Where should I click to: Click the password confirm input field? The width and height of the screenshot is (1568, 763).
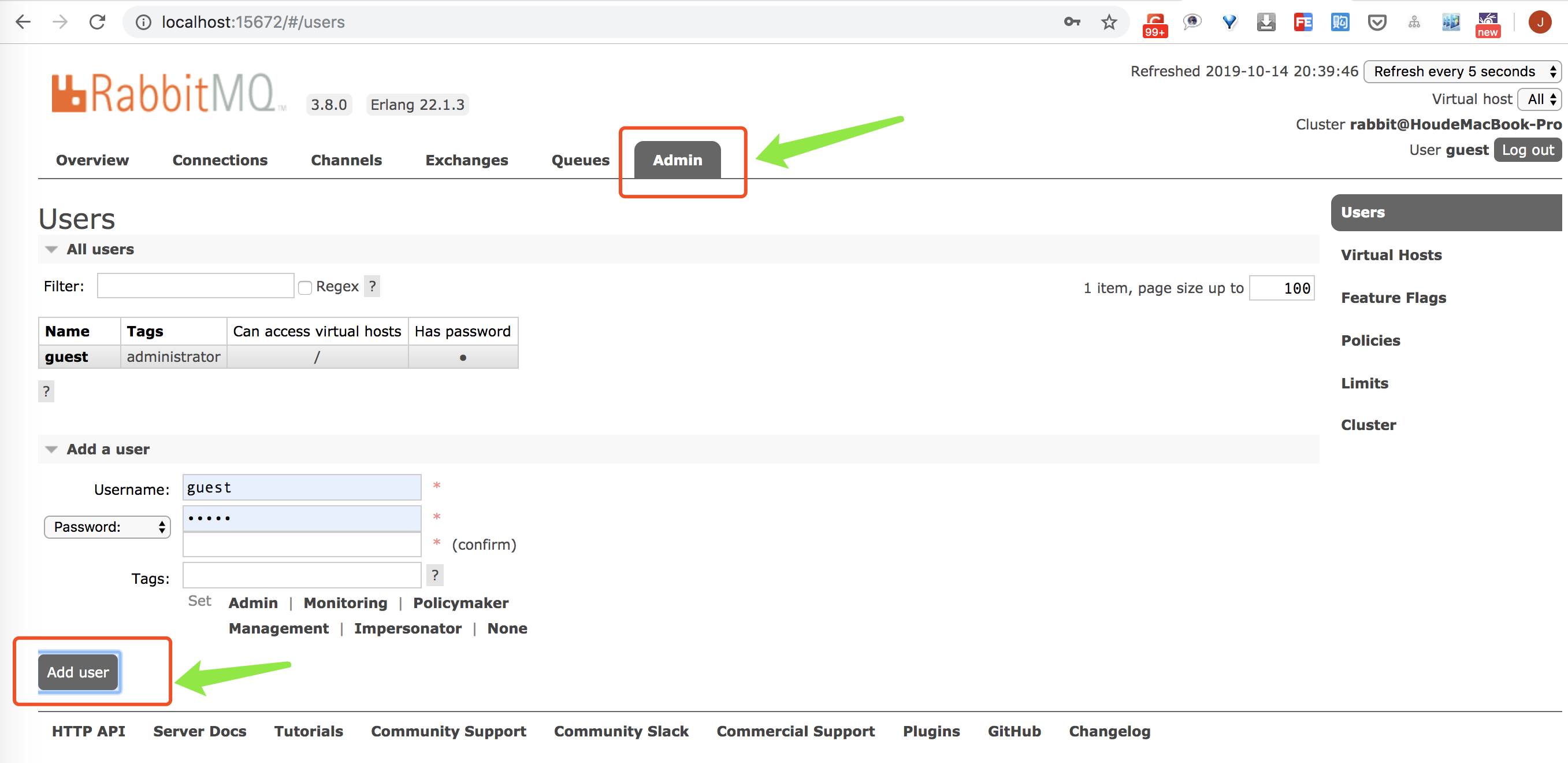302,545
